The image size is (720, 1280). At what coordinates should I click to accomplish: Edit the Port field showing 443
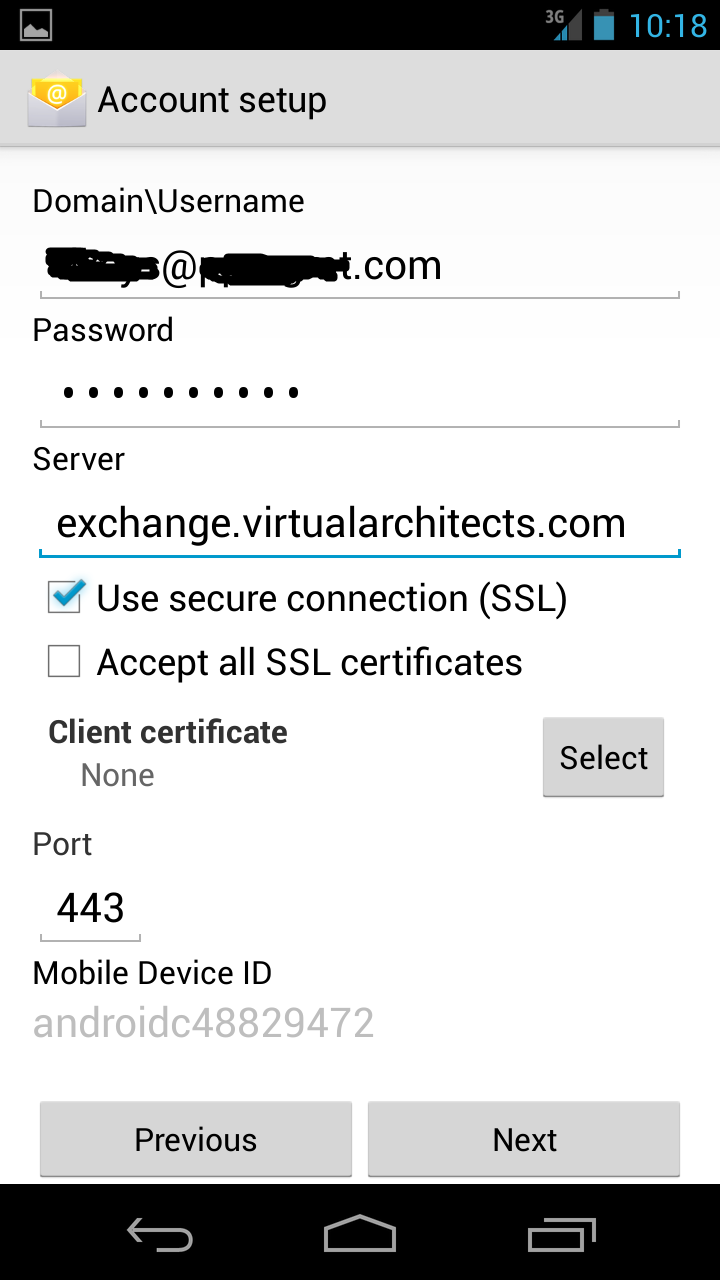click(90, 909)
